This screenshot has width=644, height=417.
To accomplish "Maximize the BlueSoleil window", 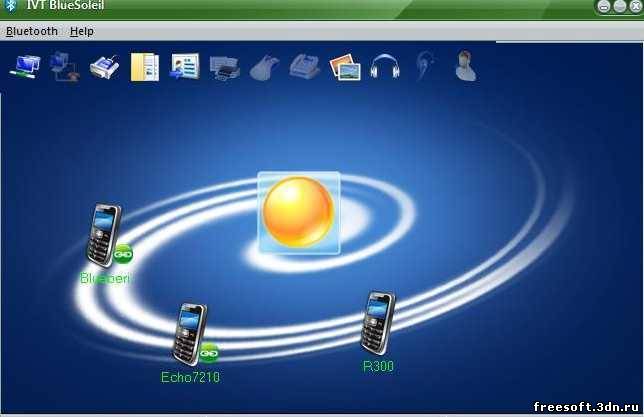I will click(x=620, y=6).
